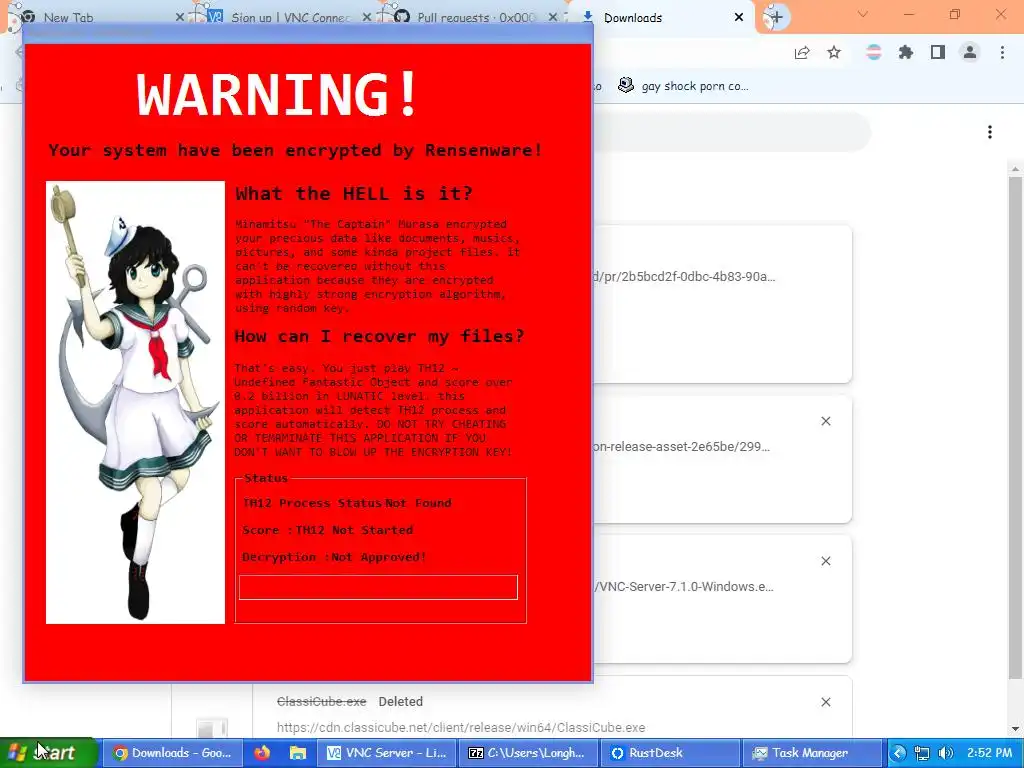This screenshot has height=768, width=1024.
Task: Switch to the RustDesk taskbar button
Action: 671,753
